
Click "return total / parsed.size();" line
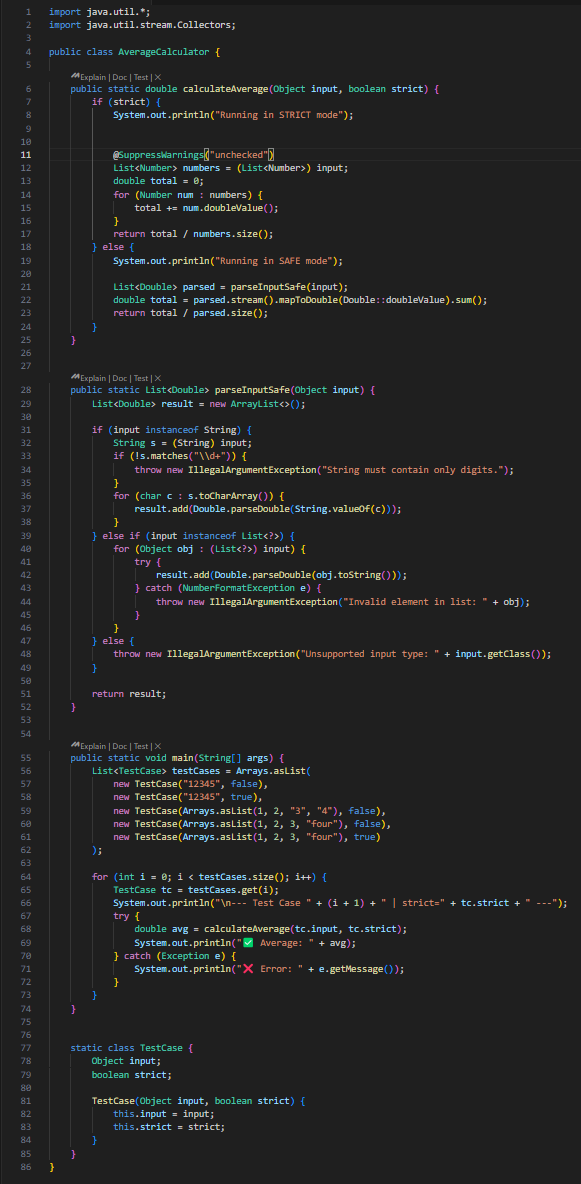191,313
